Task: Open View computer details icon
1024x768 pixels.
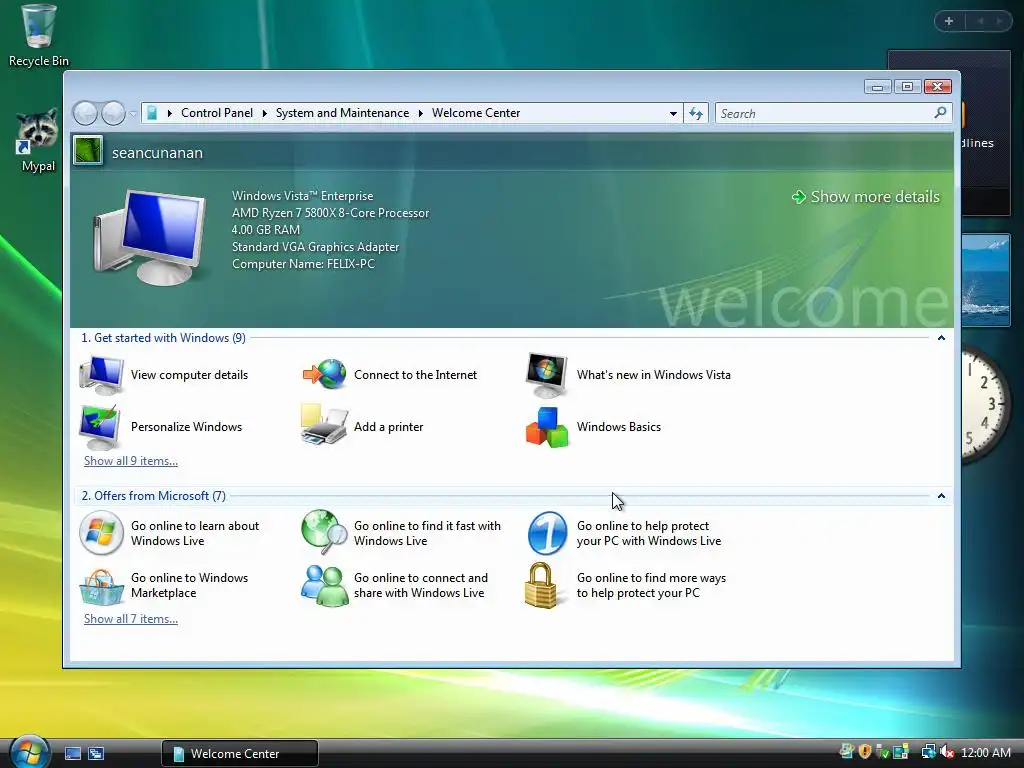Action: (101, 375)
